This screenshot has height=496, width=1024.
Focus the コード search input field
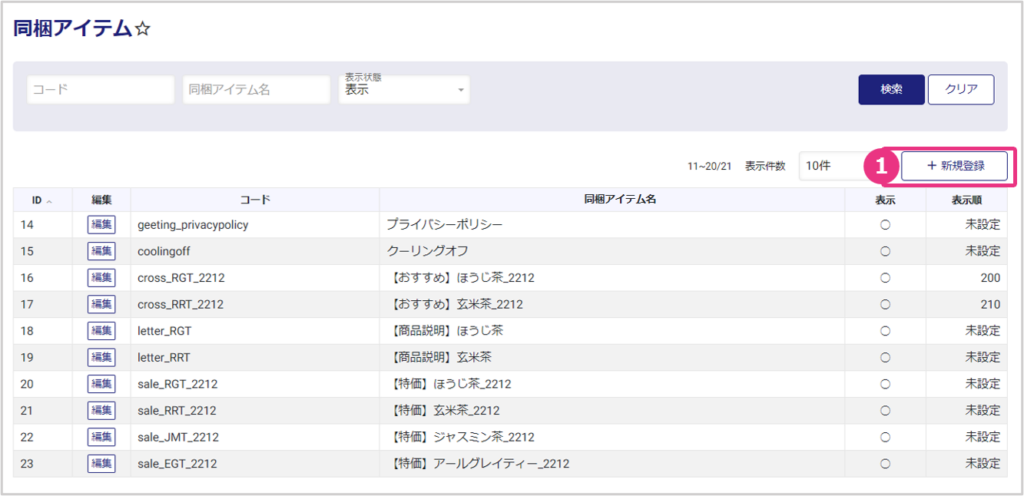click(101, 89)
